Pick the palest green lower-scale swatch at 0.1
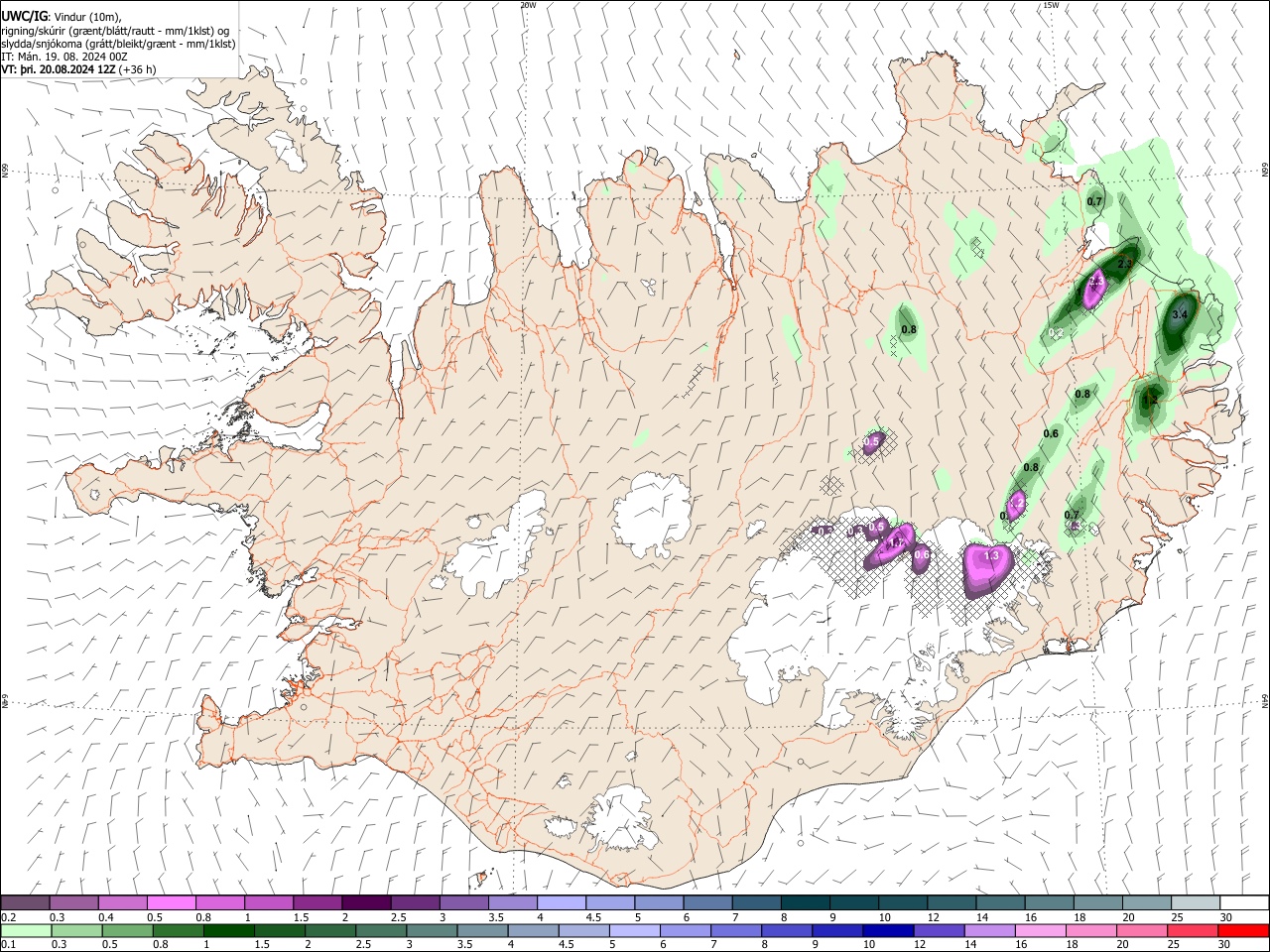This screenshot has height=952, width=1270. [x=25, y=930]
